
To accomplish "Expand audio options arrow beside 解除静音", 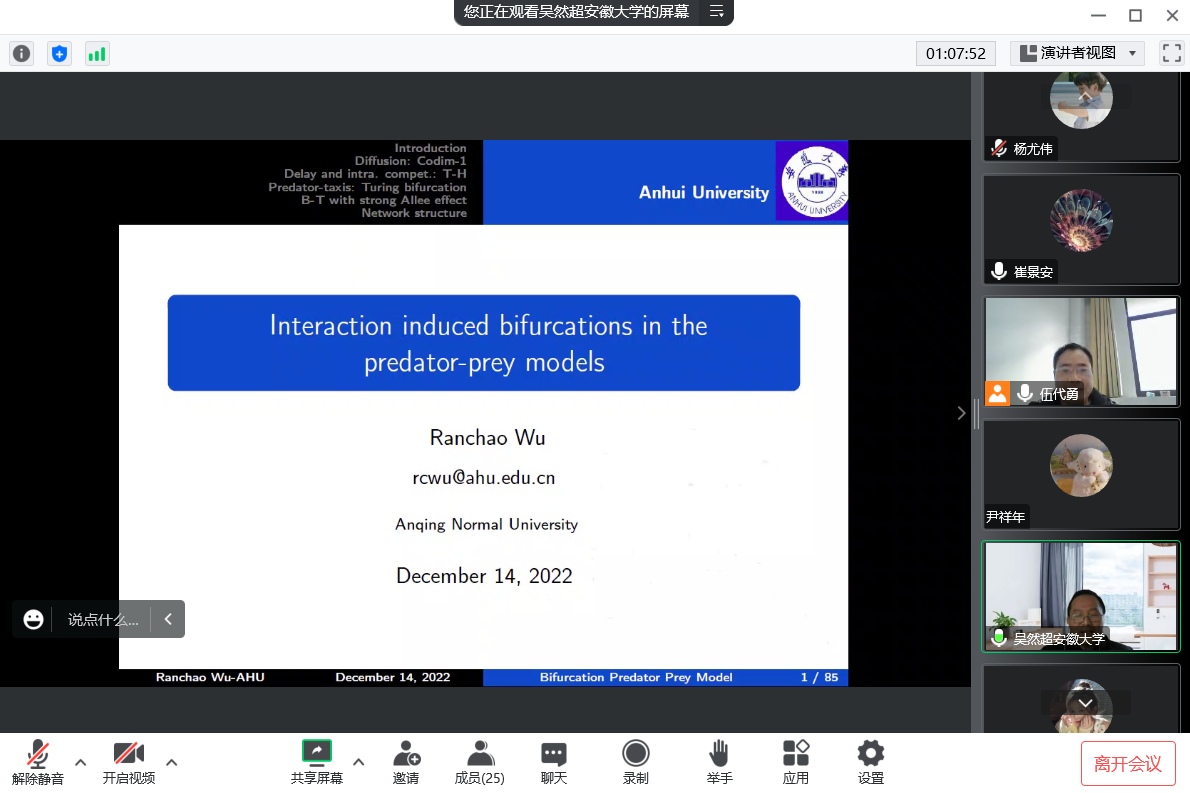I will coord(81,762).
